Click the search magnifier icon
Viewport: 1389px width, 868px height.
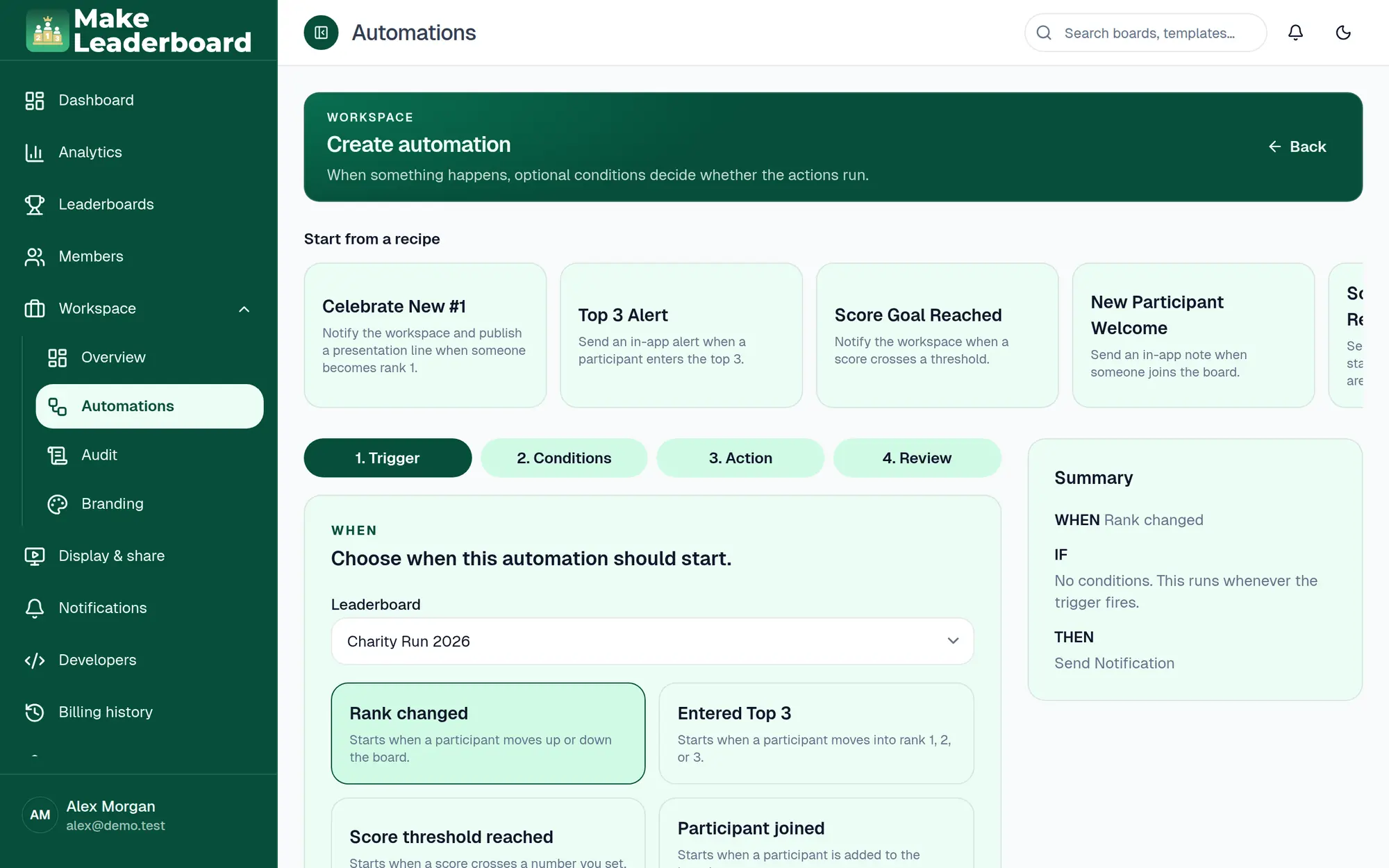(1044, 33)
